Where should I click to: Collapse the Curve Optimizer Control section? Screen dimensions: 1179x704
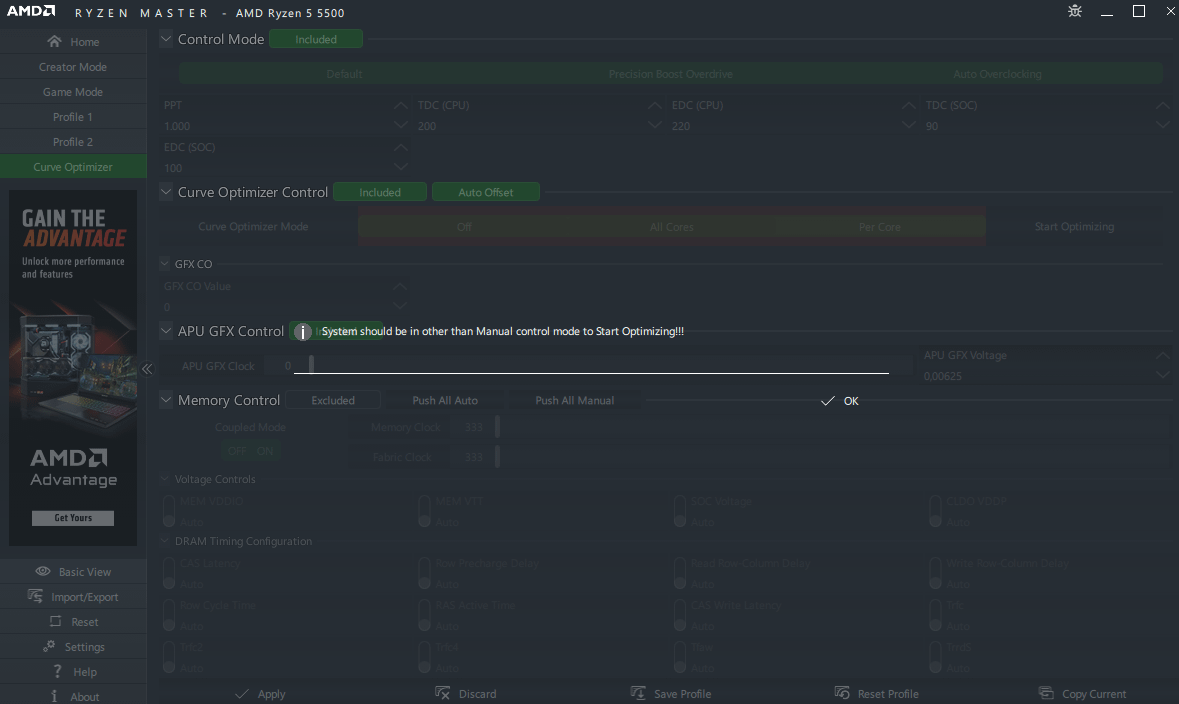(166, 192)
